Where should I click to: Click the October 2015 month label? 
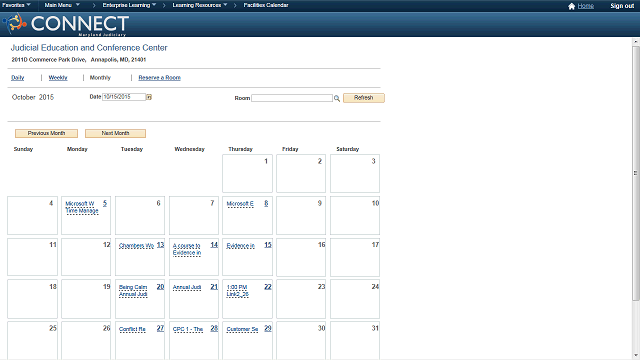33,97
